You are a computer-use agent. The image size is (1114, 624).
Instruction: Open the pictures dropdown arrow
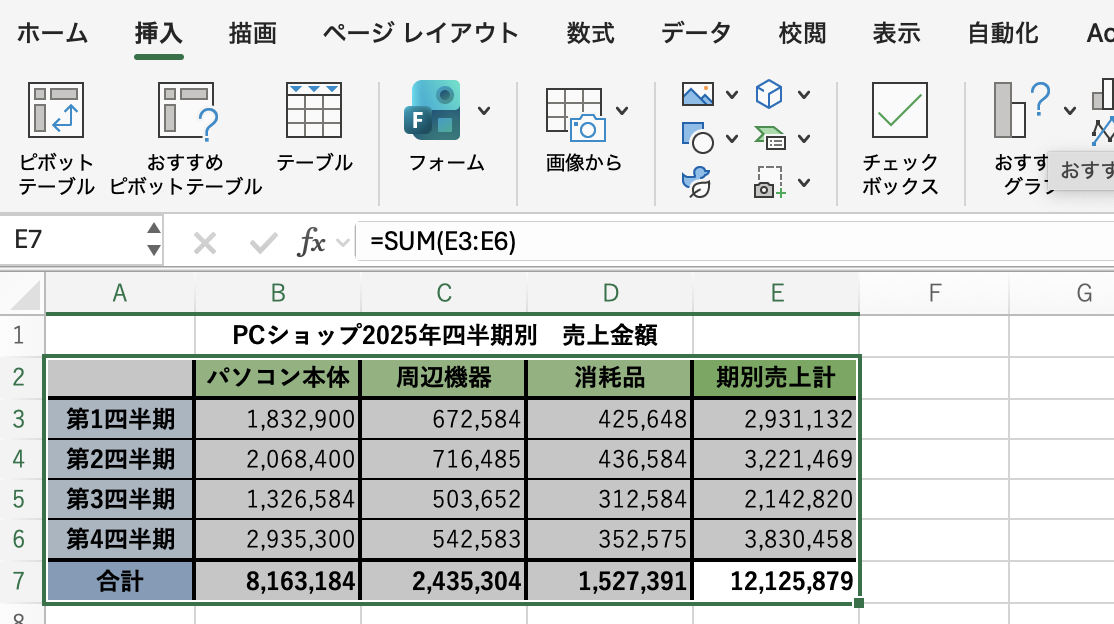tap(731, 95)
